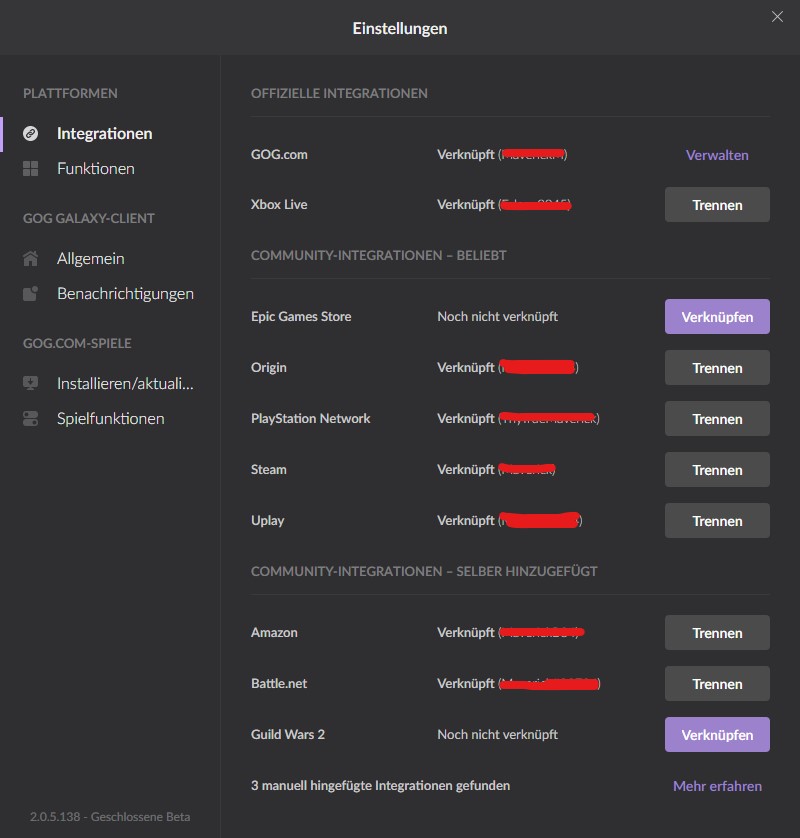Disconnect PlayStation Network via Trennen
Viewport: 800px width, 838px height.
[717, 418]
